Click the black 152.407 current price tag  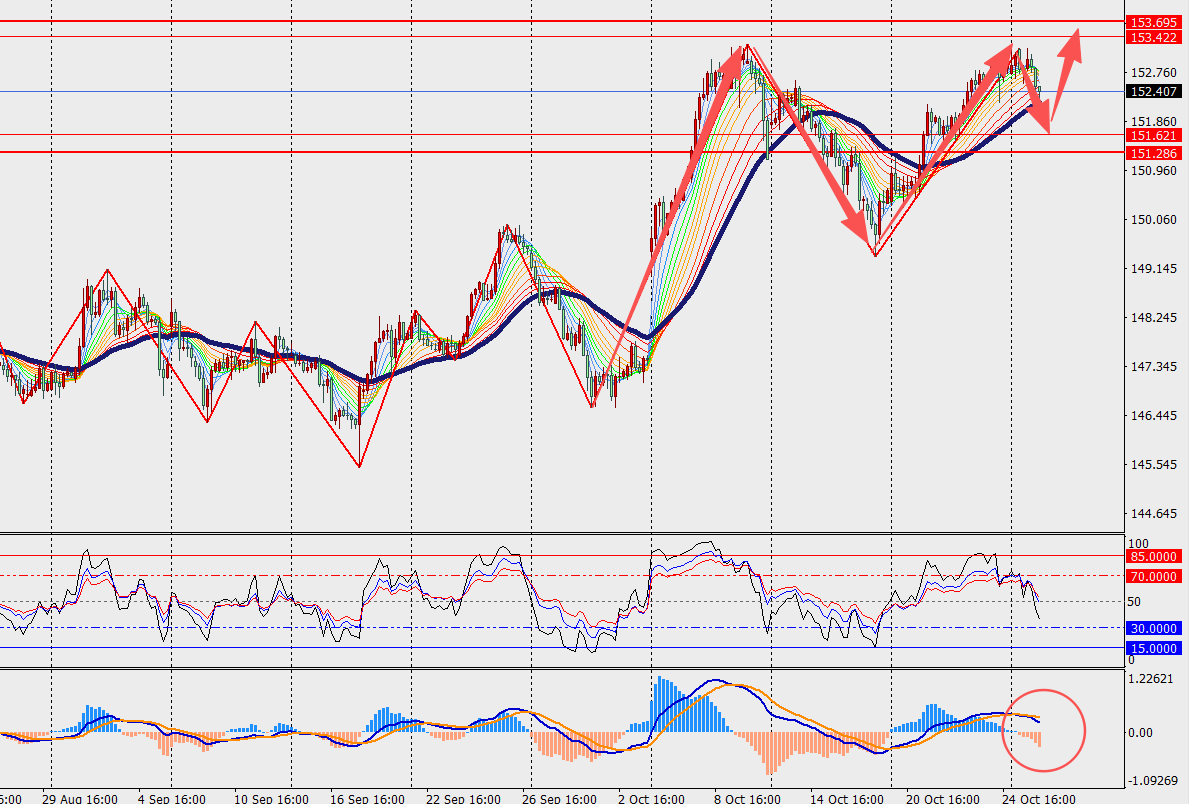(x=1155, y=92)
